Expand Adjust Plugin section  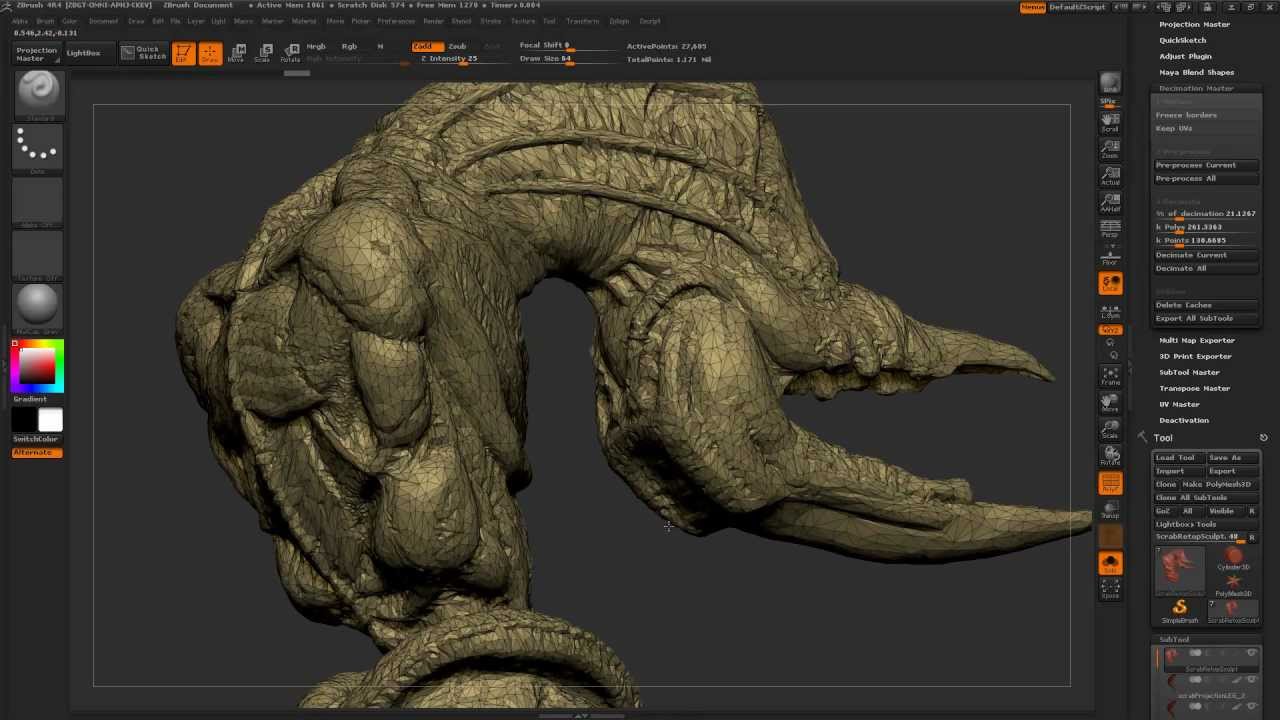coord(1185,56)
